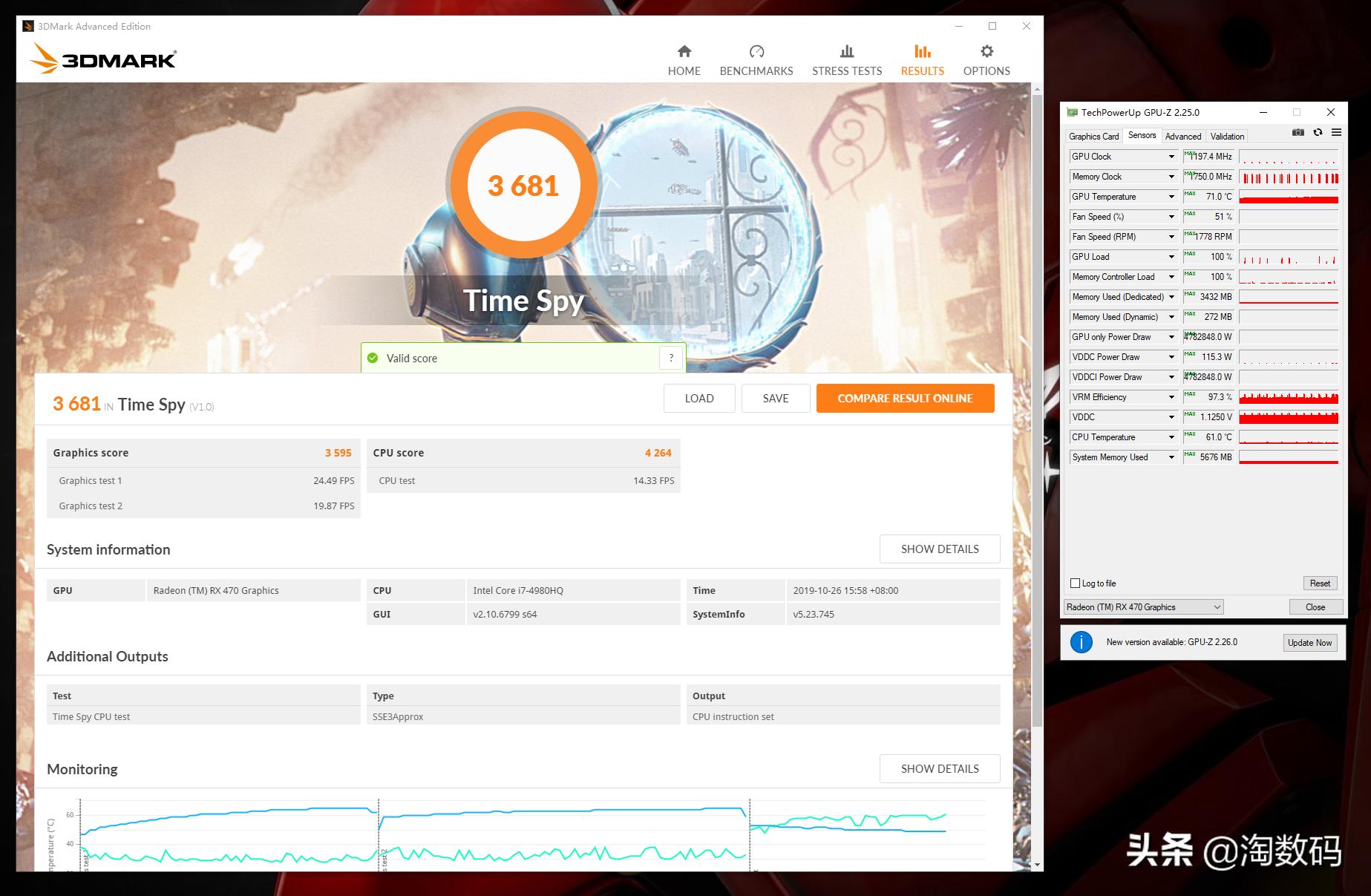This screenshot has width=1371, height=896.
Task: Enable the Log to file checkbox
Action: (1074, 583)
